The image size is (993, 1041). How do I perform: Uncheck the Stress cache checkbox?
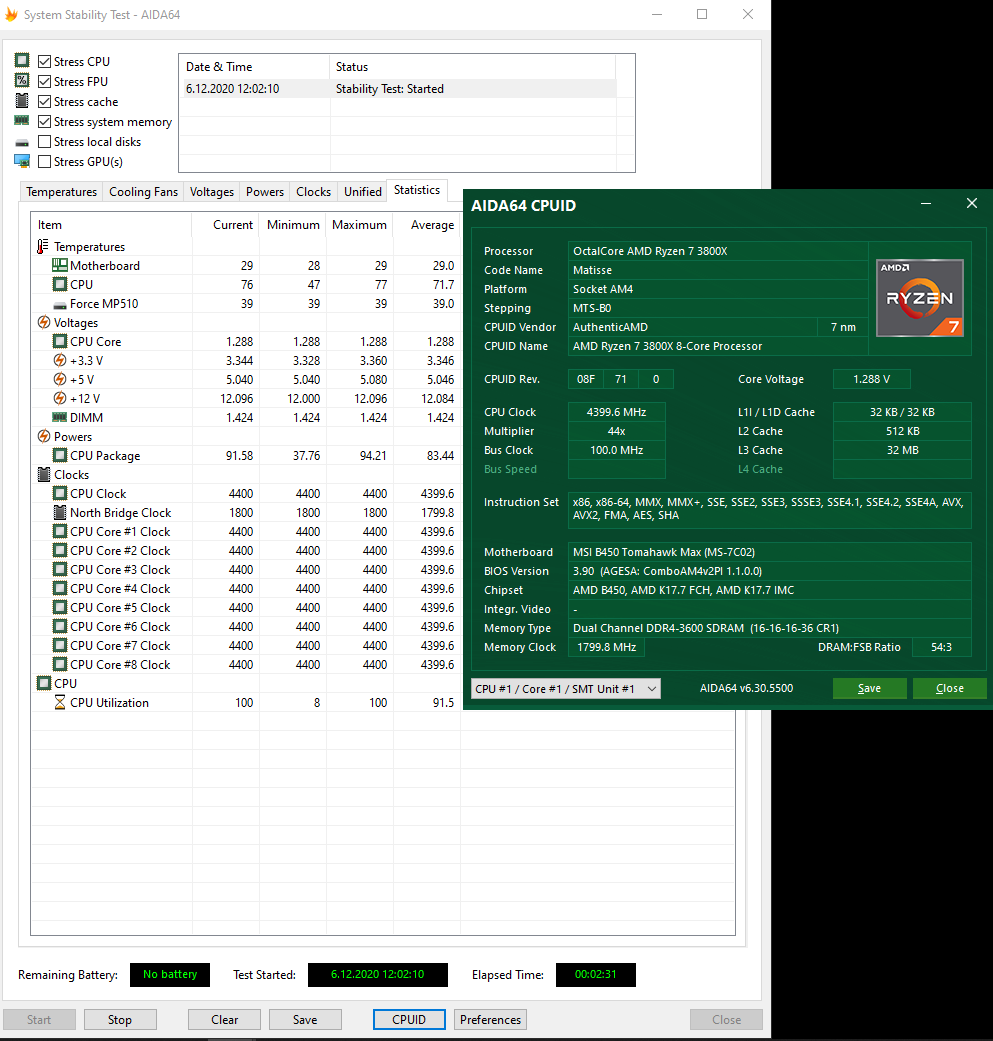[x=44, y=102]
